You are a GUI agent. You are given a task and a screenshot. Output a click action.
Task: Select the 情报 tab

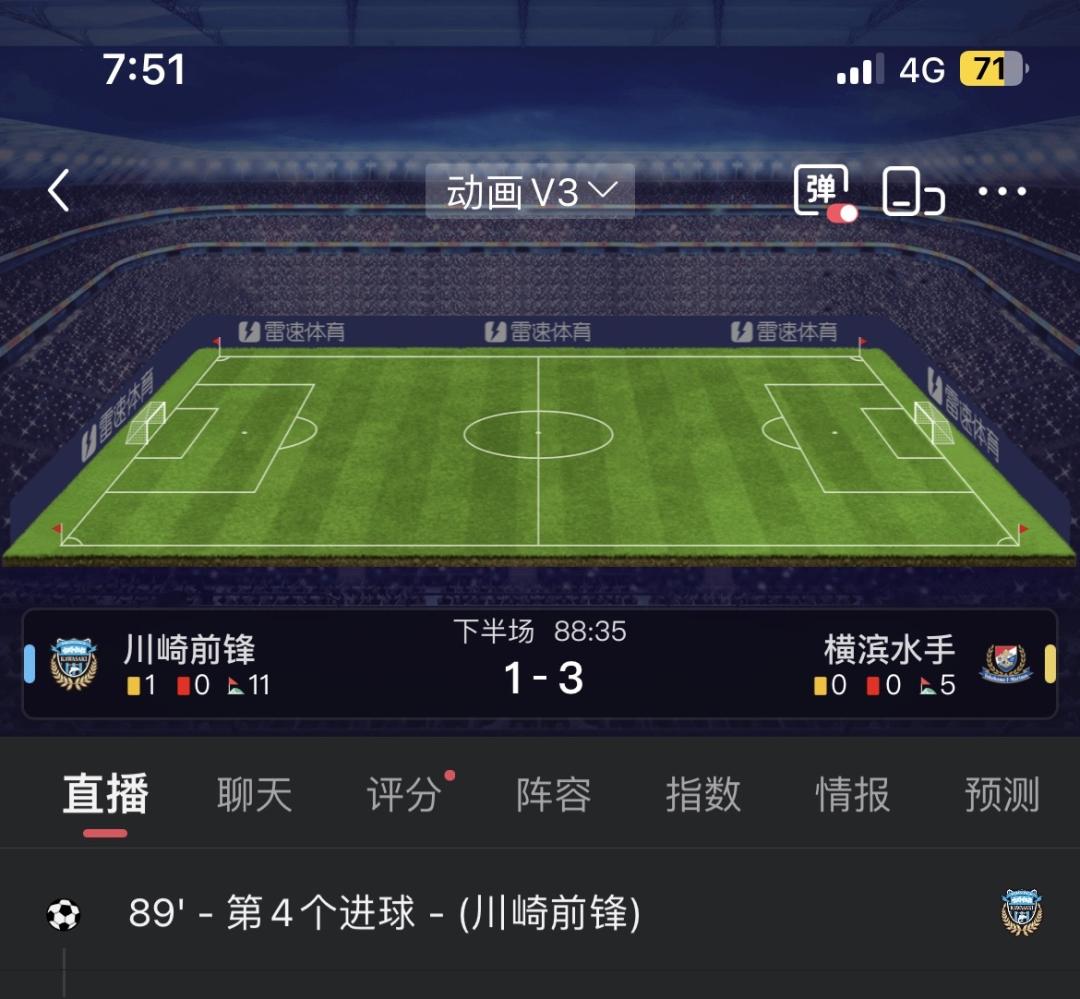(x=853, y=794)
